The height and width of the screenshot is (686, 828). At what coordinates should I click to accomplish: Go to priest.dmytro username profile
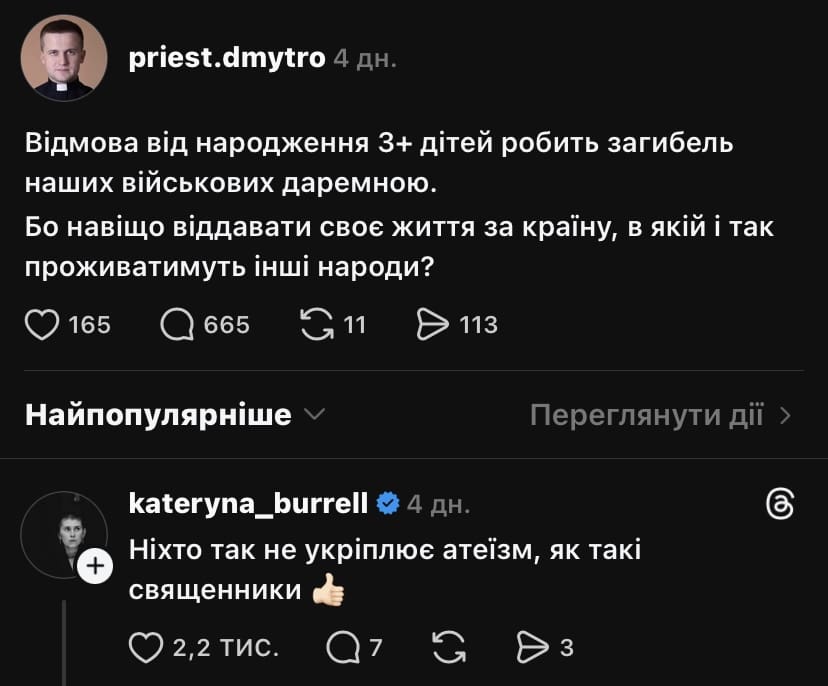click(x=227, y=58)
